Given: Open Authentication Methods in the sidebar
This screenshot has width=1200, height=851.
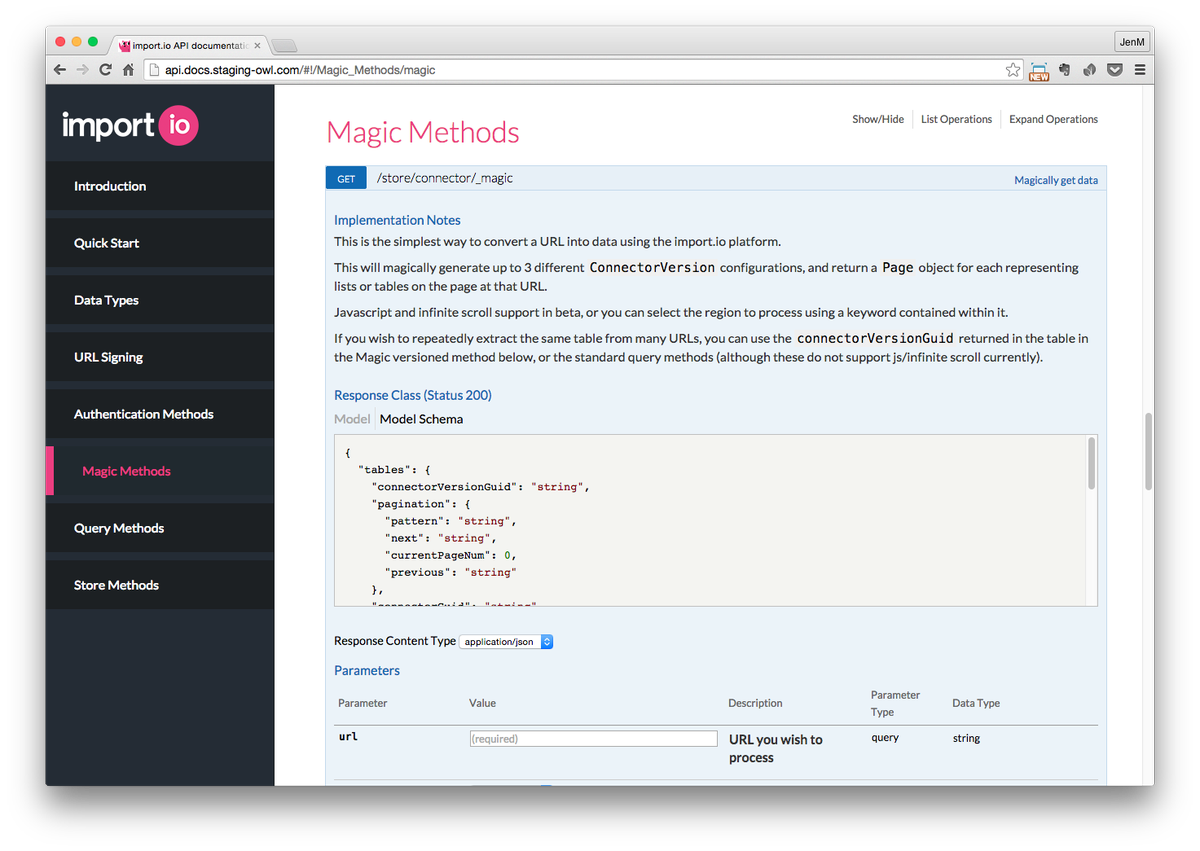Looking at the screenshot, I should 160,414.
